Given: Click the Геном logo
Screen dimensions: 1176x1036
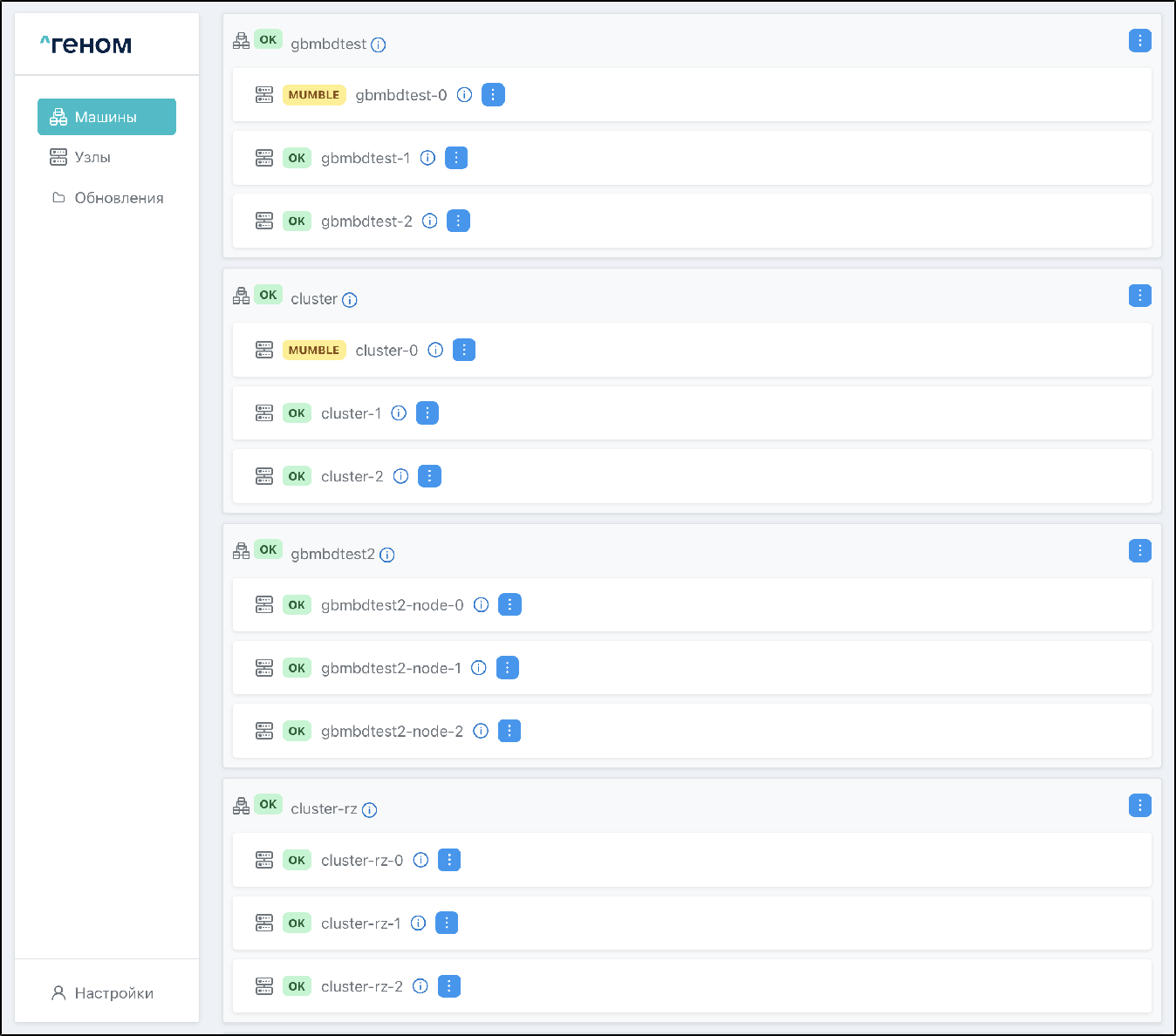Looking at the screenshot, I should (x=86, y=44).
